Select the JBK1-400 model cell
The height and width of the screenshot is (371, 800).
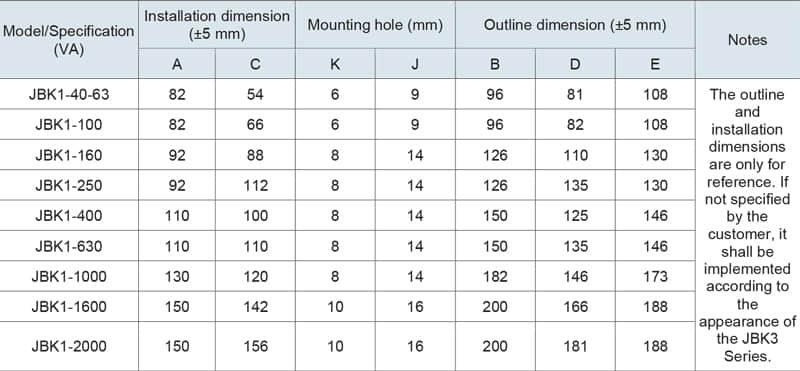[x=69, y=215]
